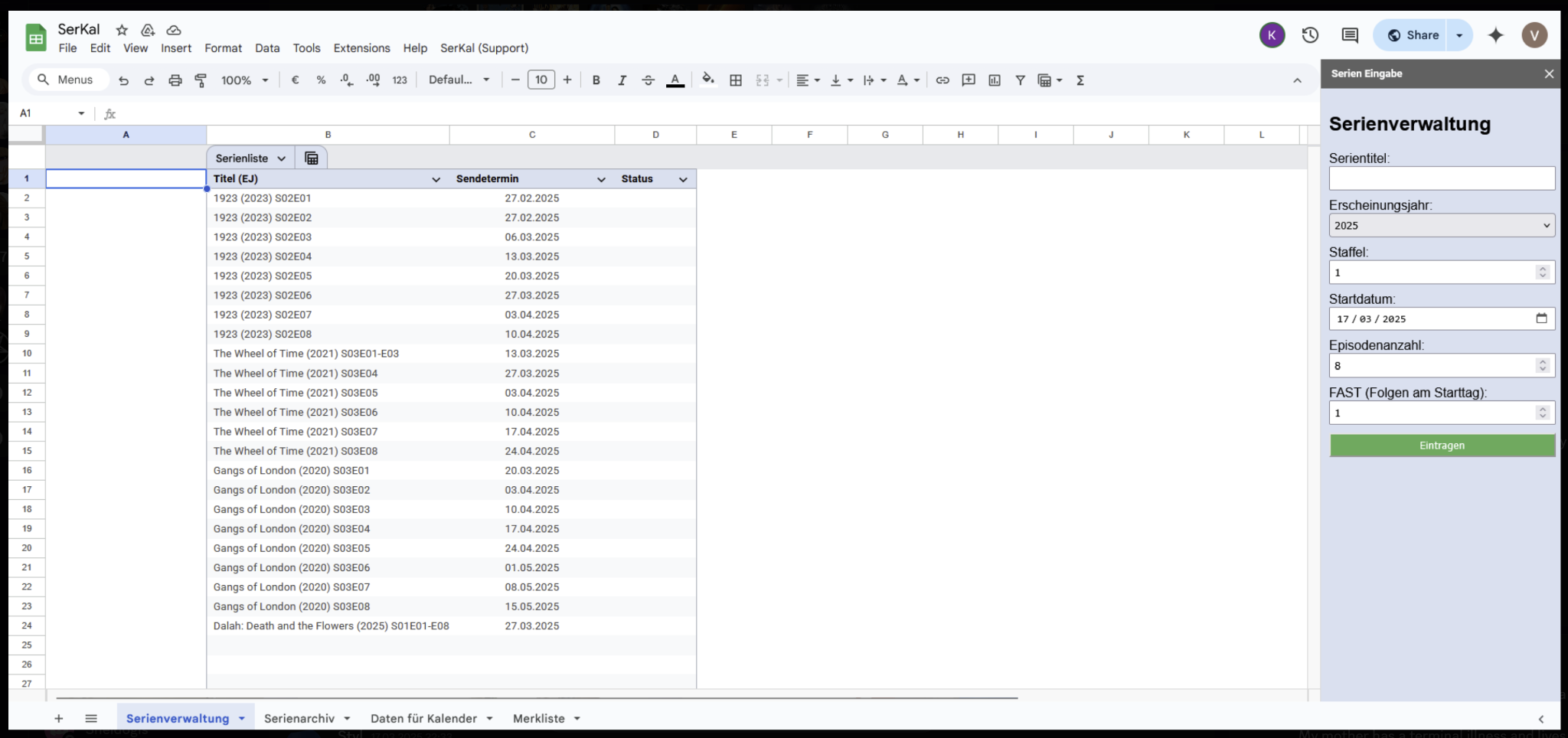Open text color picker
The width and height of the screenshot is (1568, 738).
[x=675, y=80]
